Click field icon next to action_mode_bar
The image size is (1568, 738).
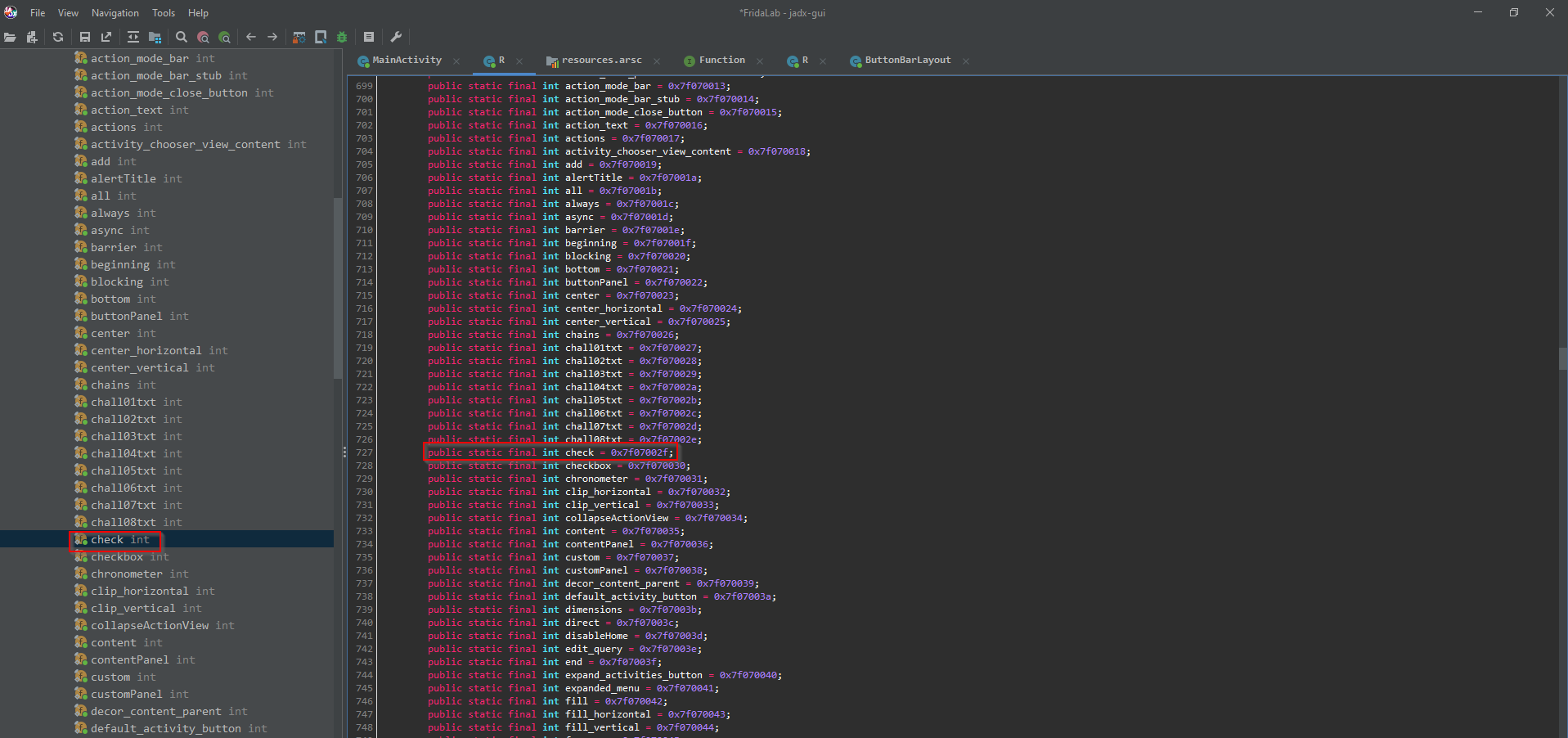[x=81, y=57]
